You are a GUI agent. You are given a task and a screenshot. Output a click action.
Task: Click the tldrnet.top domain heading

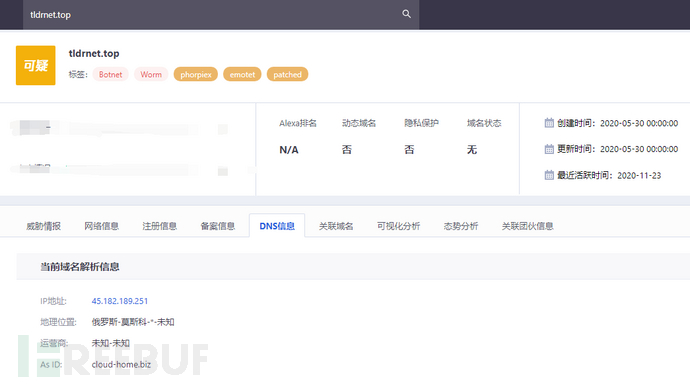94,53
